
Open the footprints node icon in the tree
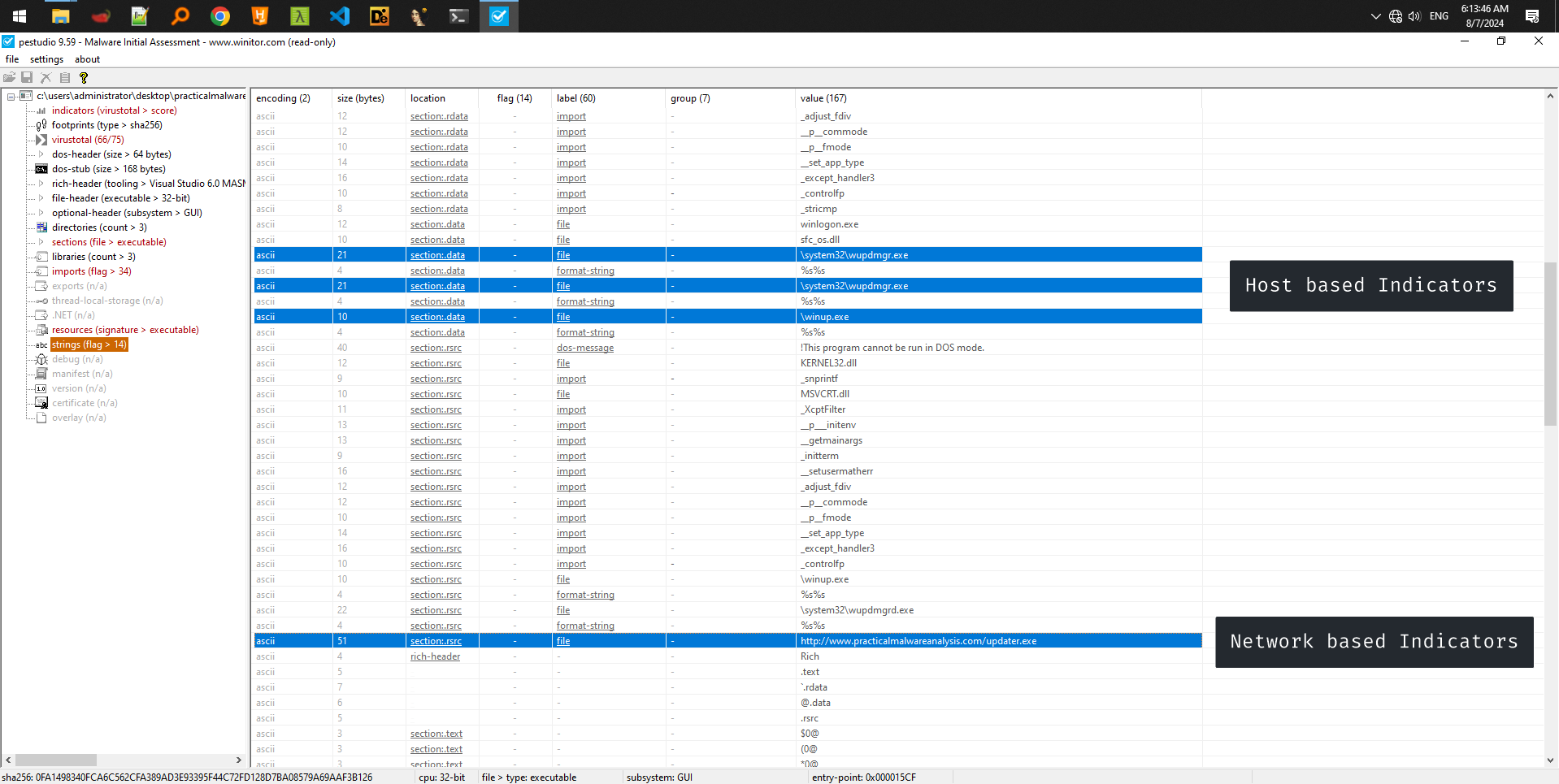pos(41,125)
